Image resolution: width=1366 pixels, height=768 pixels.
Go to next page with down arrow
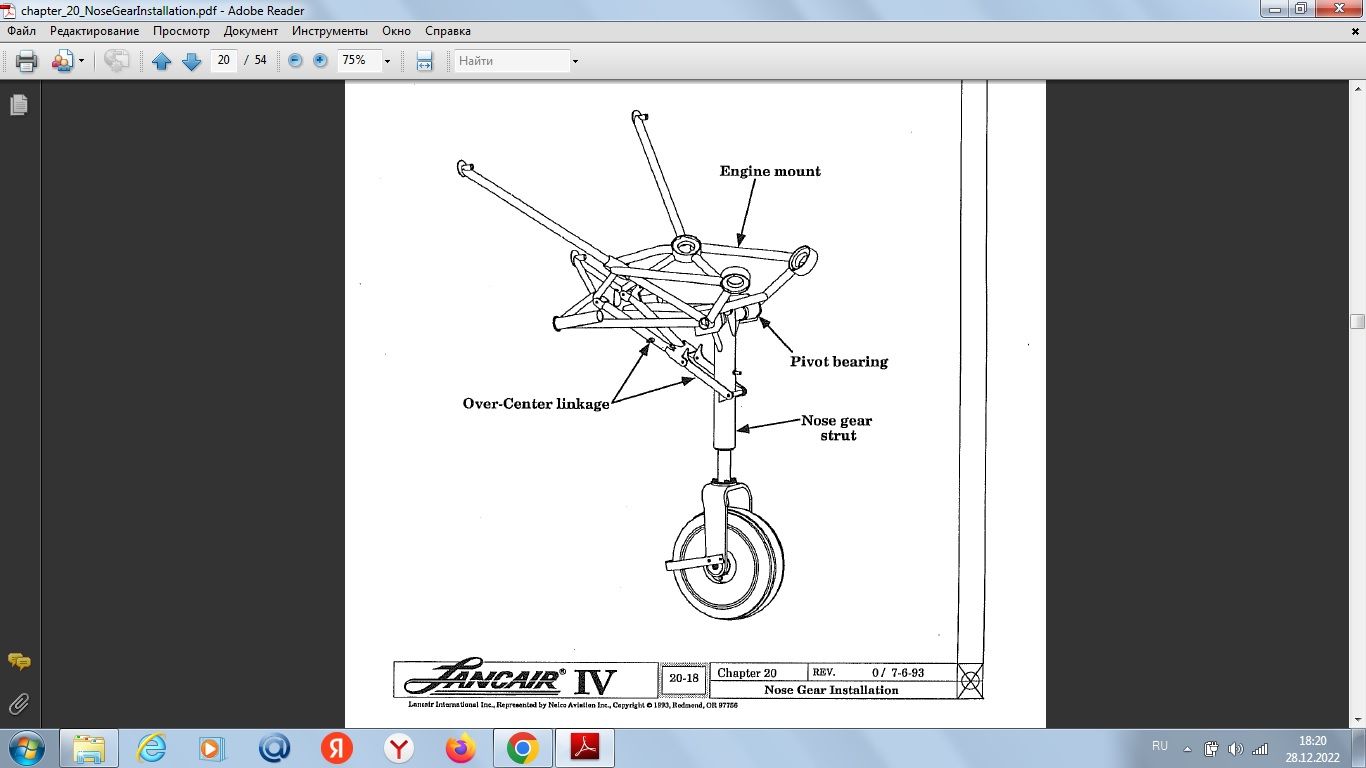point(191,61)
